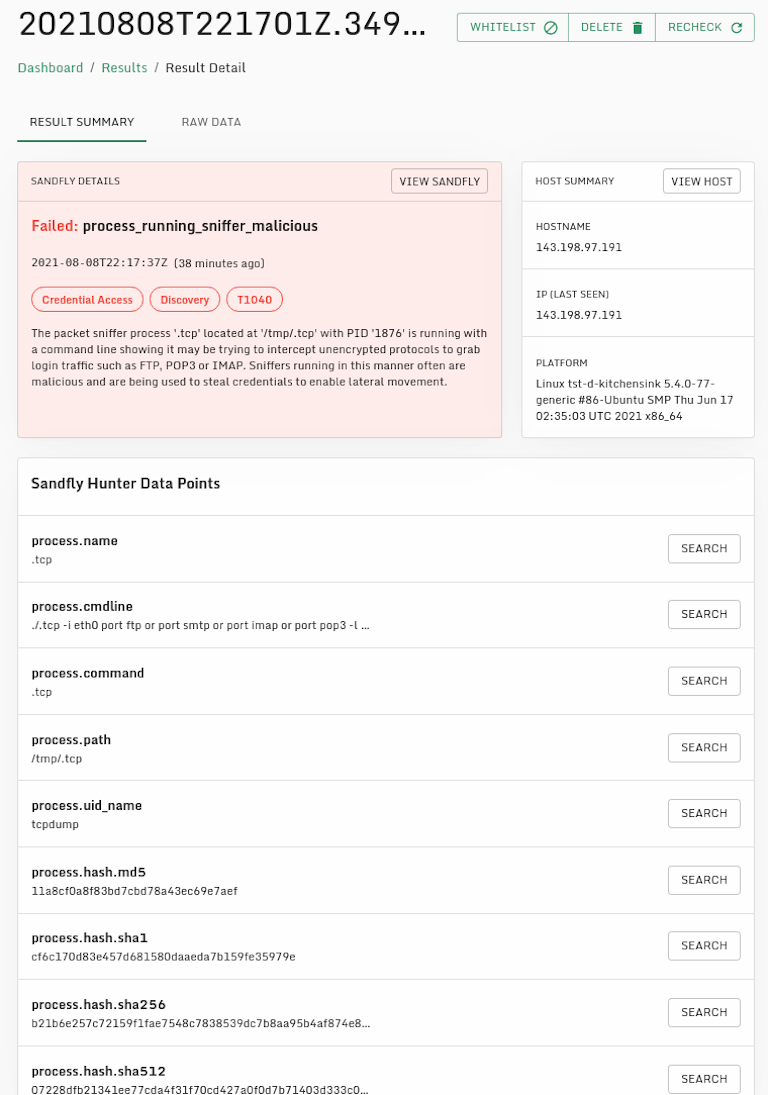Screen dimensions: 768x1095
Task: Click the sha256 hash b21b6e257c... text
Action: tap(201, 1024)
